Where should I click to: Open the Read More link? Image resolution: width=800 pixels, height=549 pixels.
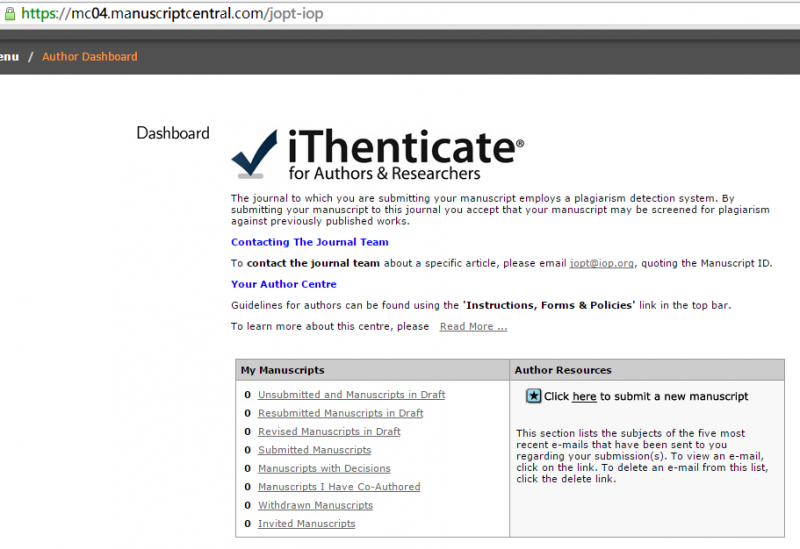click(473, 327)
